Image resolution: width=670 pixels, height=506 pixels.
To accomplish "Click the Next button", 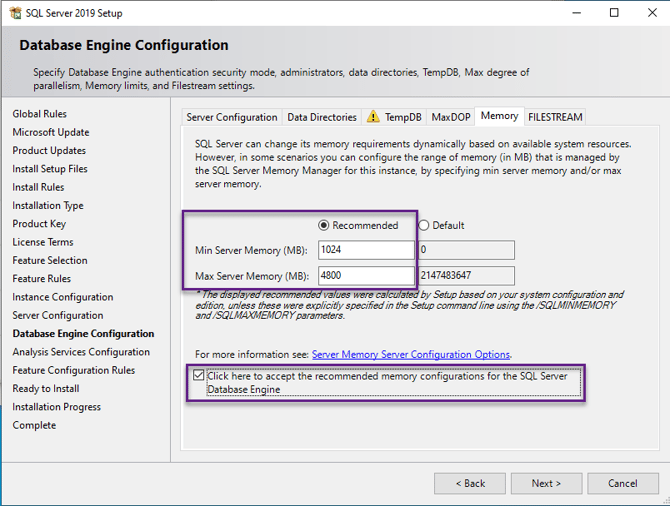I will 546,483.
